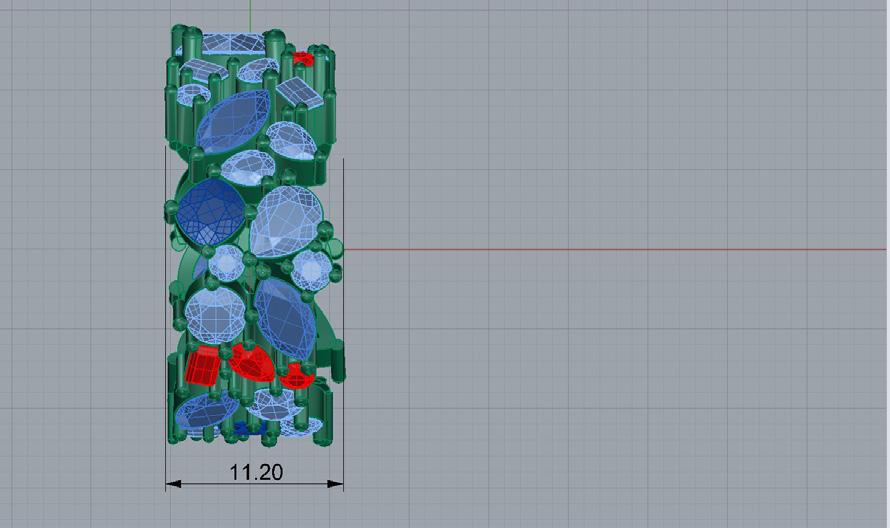The width and height of the screenshot is (890, 528).
Task: Select the small red gem at top
Action: tap(303, 58)
